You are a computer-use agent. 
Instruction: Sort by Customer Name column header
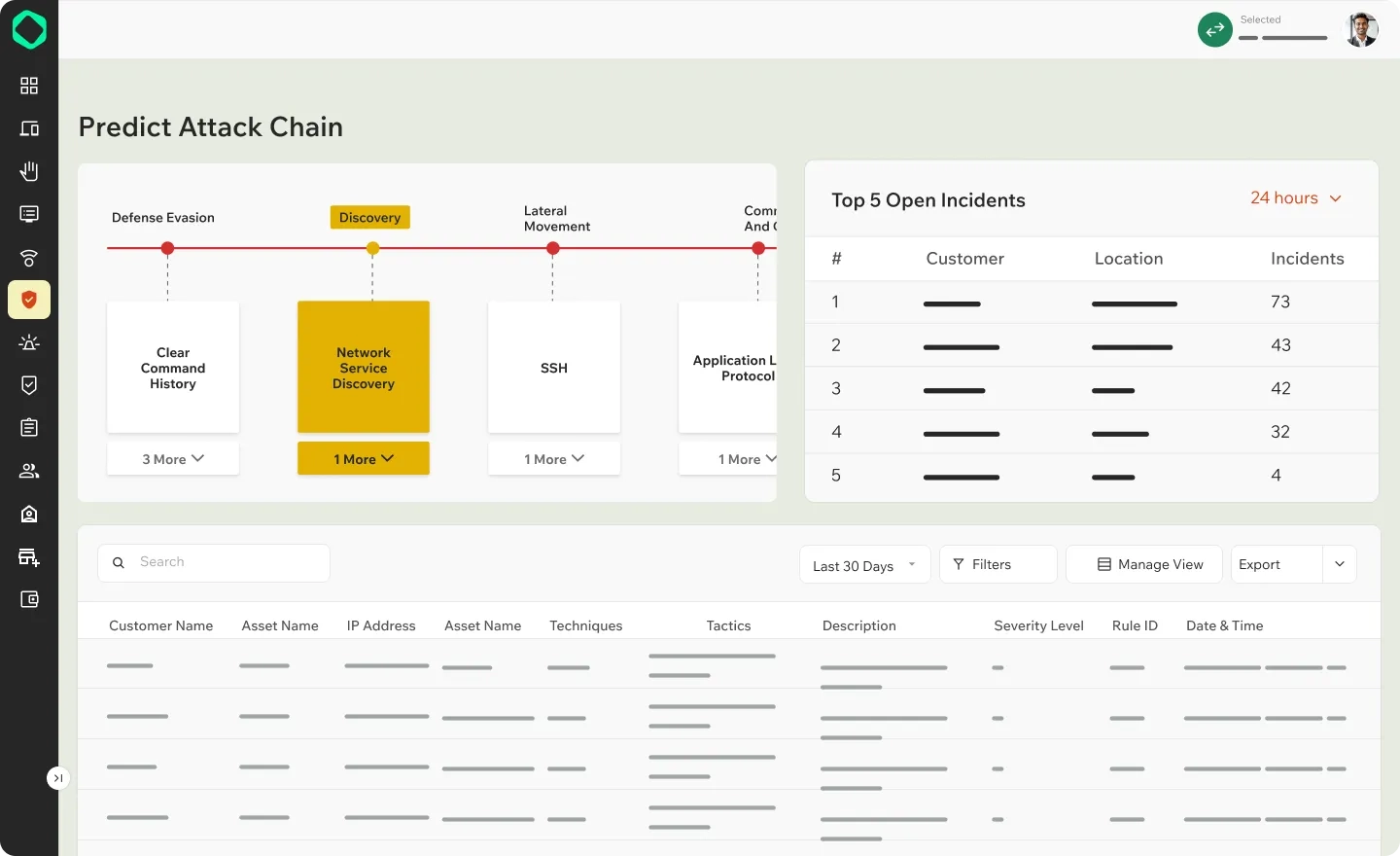point(160,626)
